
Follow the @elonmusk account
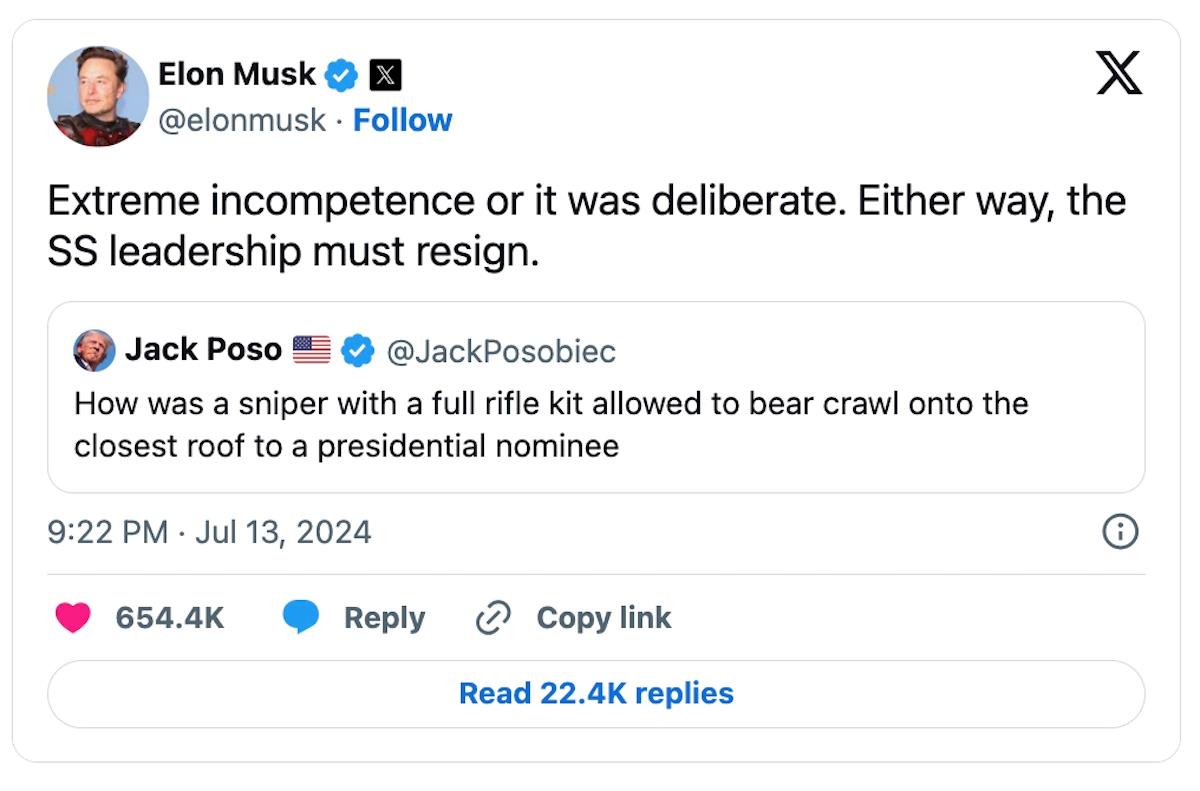[x=402, y=120]
